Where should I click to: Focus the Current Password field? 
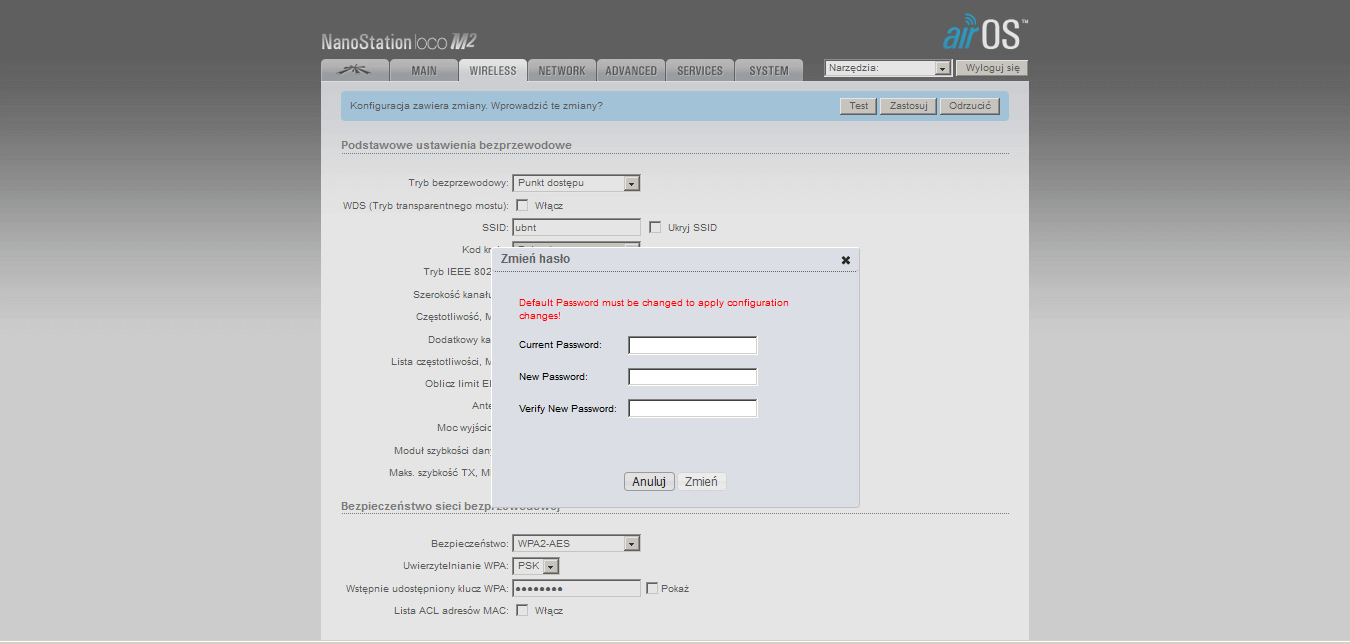(x=692, y=345)
